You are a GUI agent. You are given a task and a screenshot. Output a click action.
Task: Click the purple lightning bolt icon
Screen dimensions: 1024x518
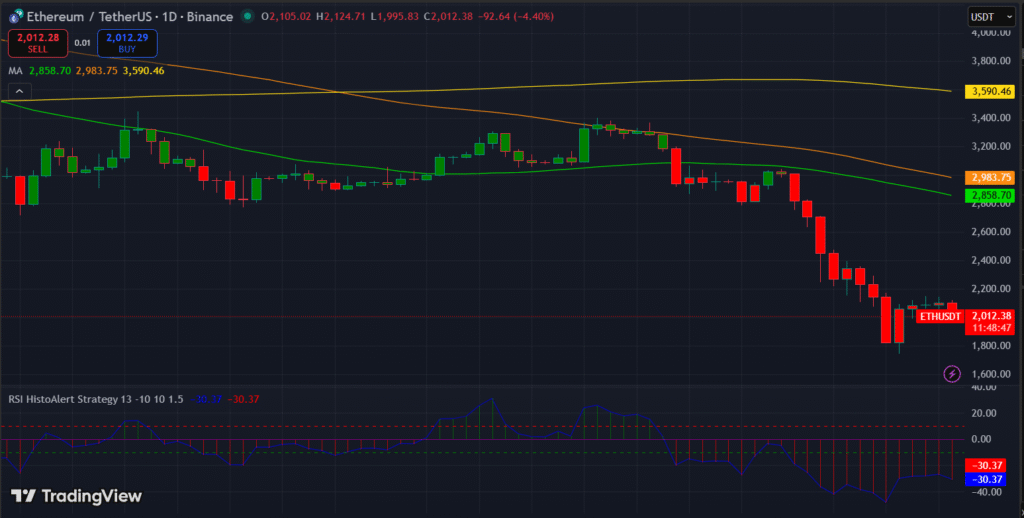[951, 373]
